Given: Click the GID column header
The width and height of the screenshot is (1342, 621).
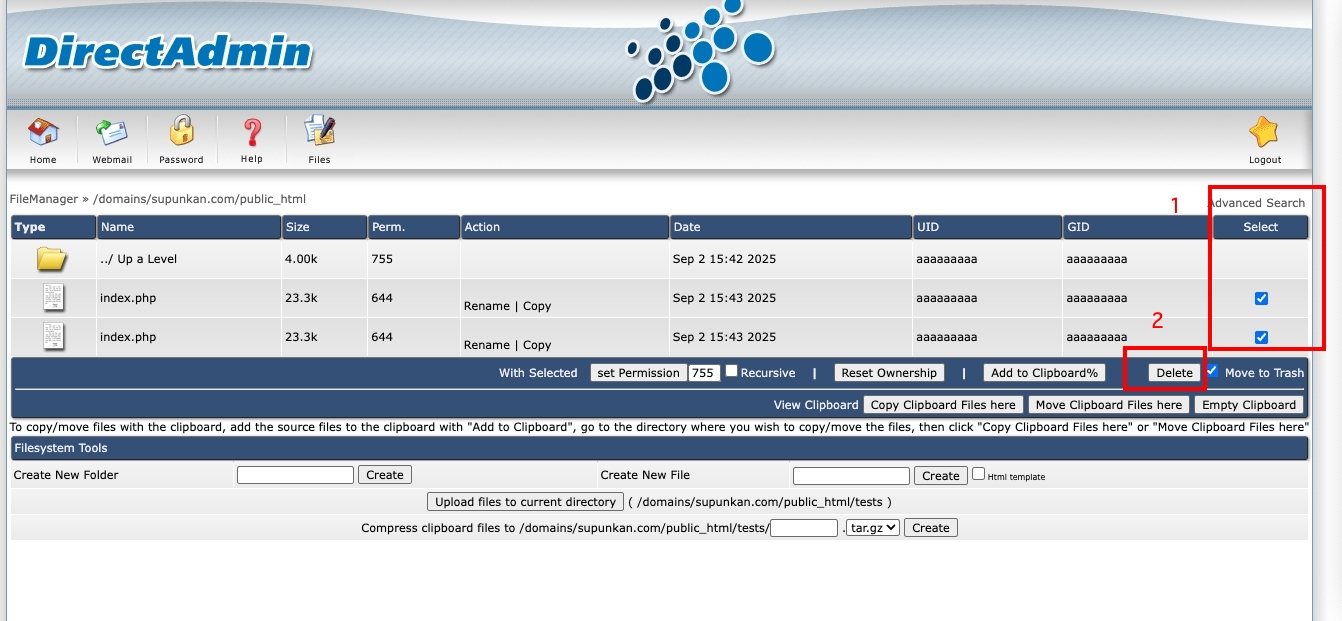Looking at the screenshot, I should pyautogui.click(x=1137, y=227).
